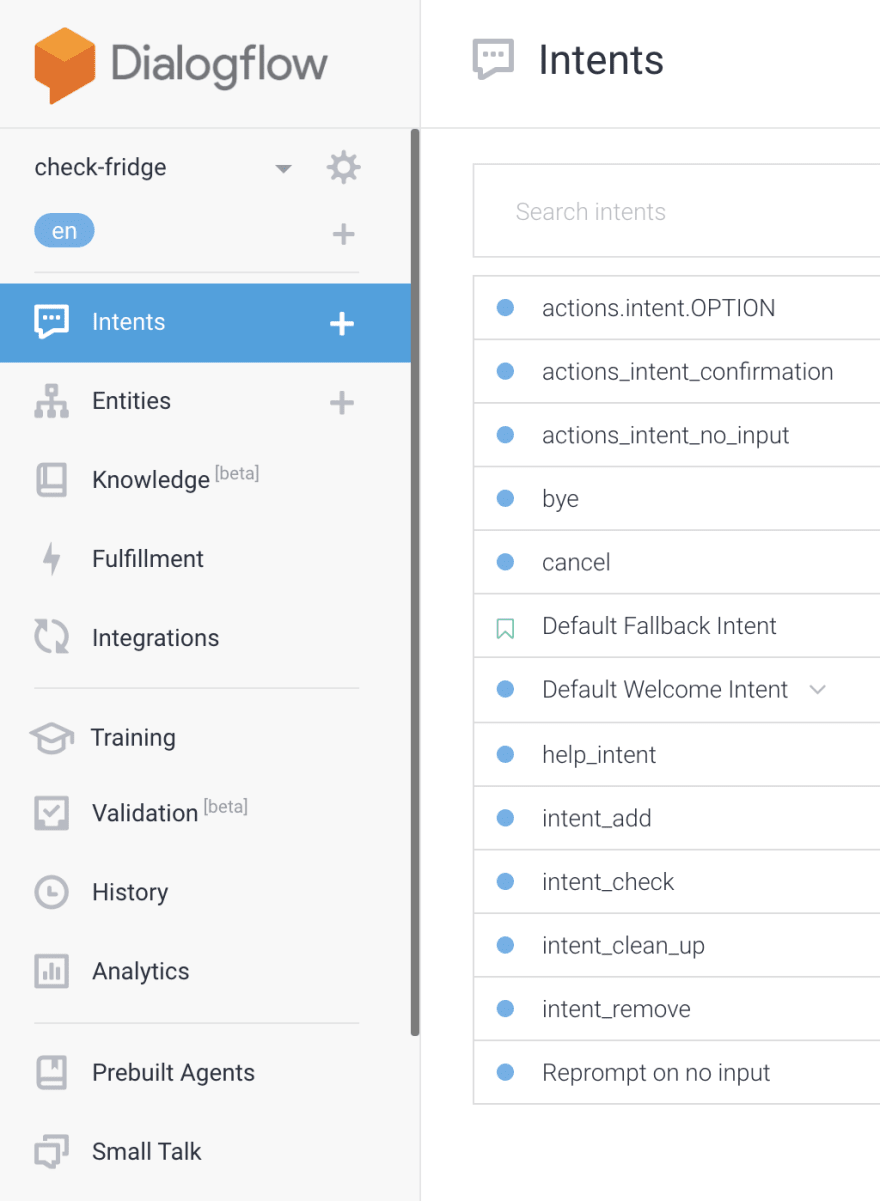Click the Analytics bar chart icon

[51, 971]
